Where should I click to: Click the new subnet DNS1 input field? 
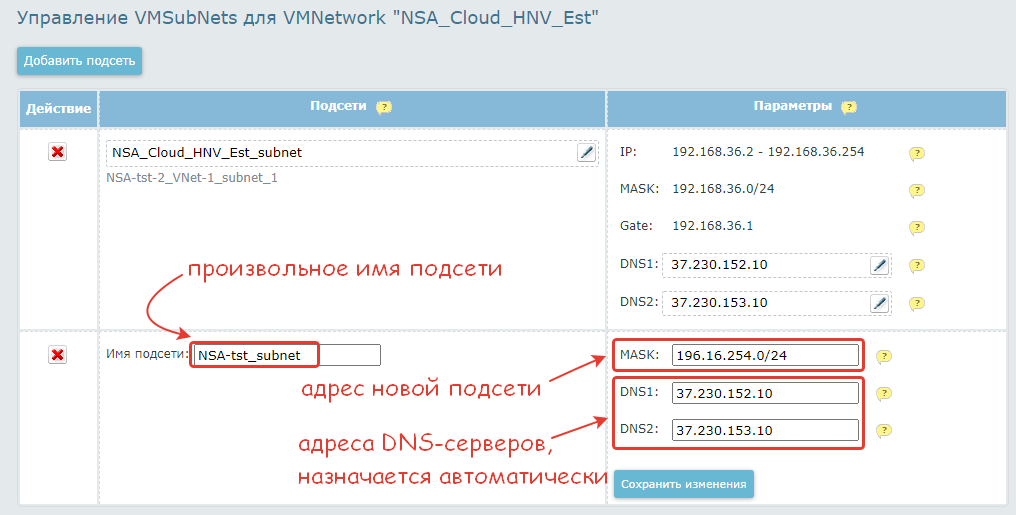point(765,393)
